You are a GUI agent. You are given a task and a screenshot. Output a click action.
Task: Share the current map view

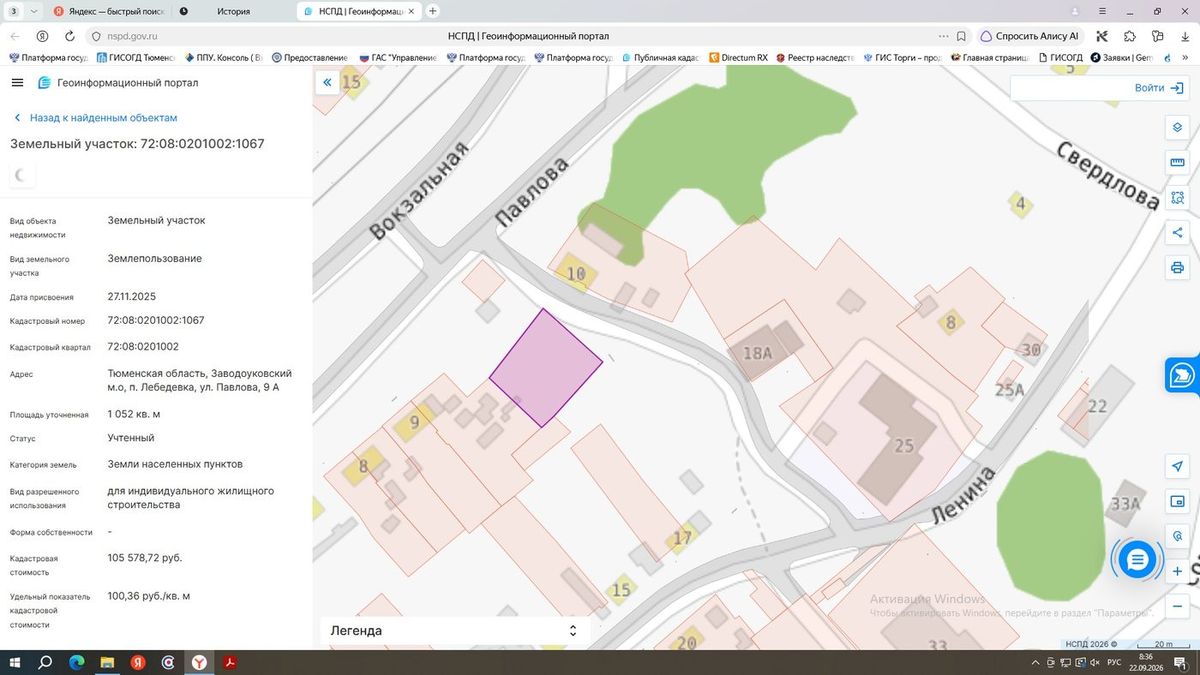coord(1177,233)
